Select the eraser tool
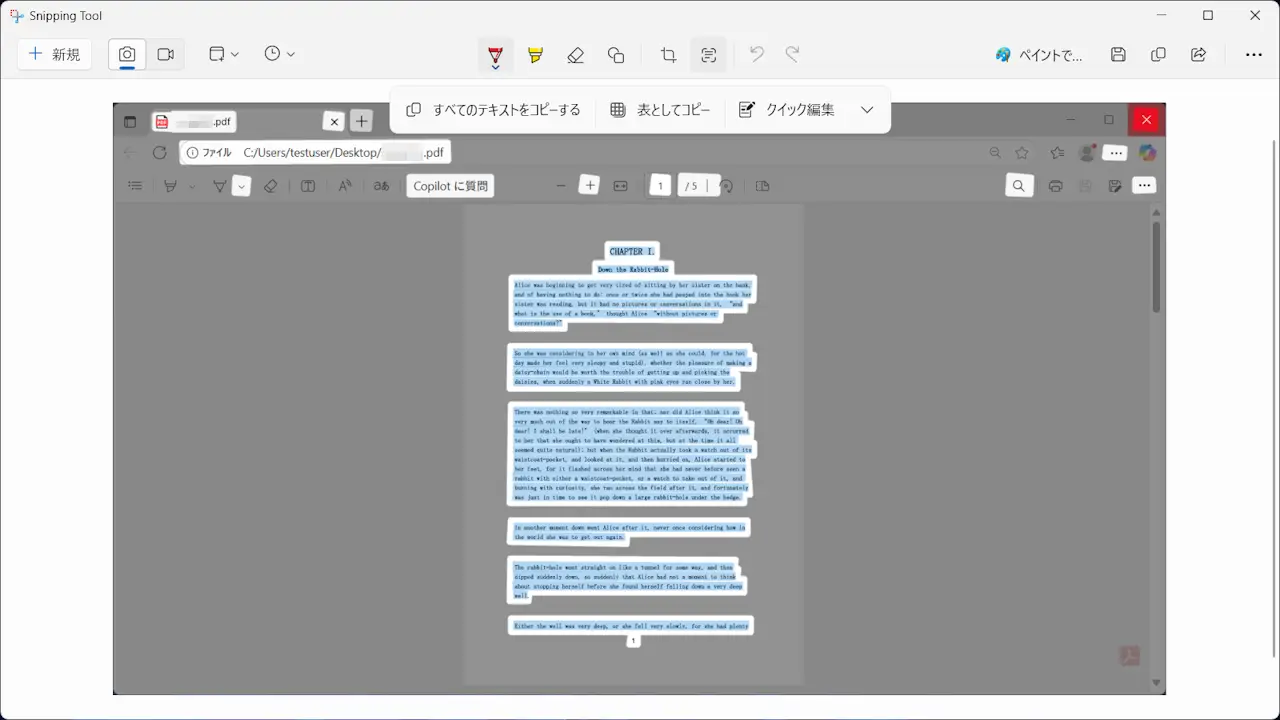Image resolution: width=1280 pixels, height=720 pixels. pos(575,55)
